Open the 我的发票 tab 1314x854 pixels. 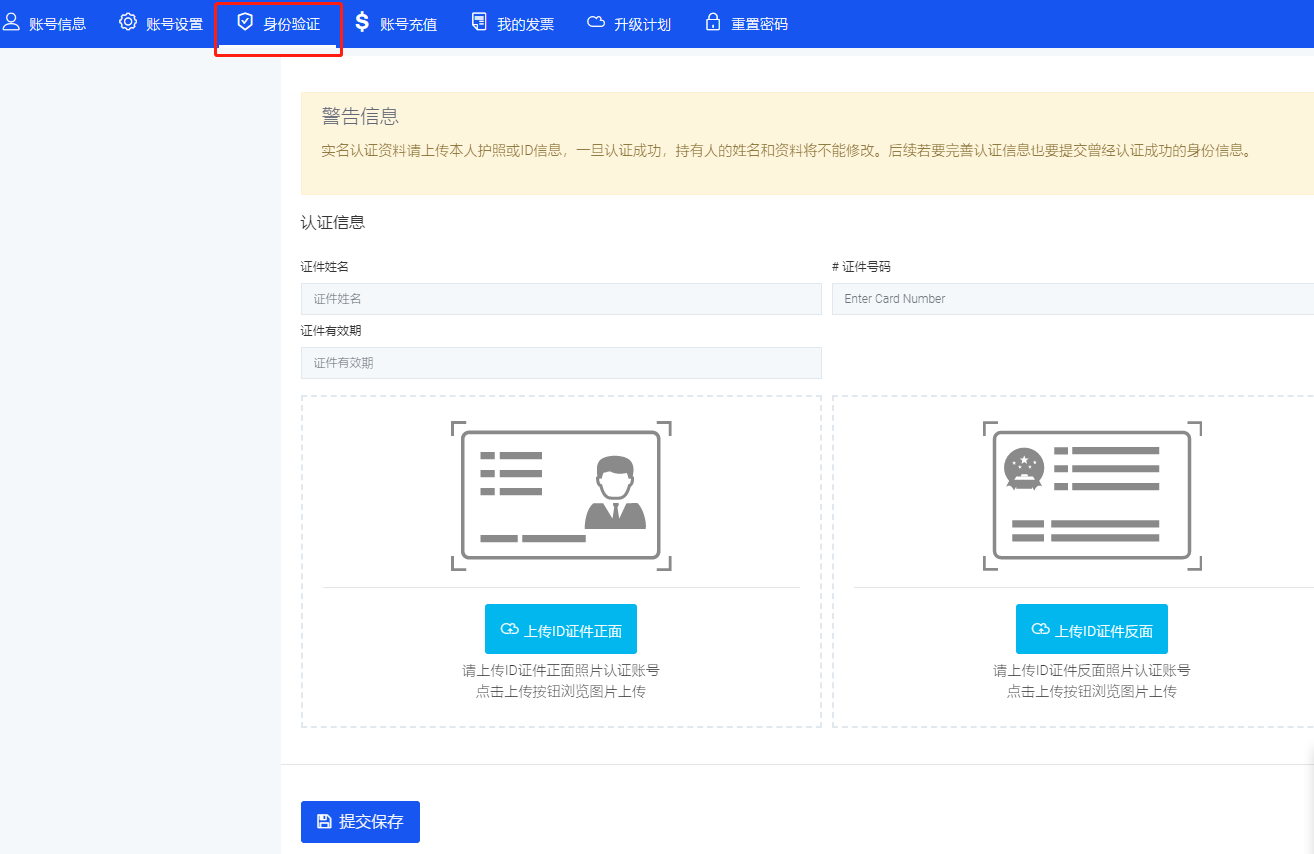pyautogui.click(x=512, y=23)
